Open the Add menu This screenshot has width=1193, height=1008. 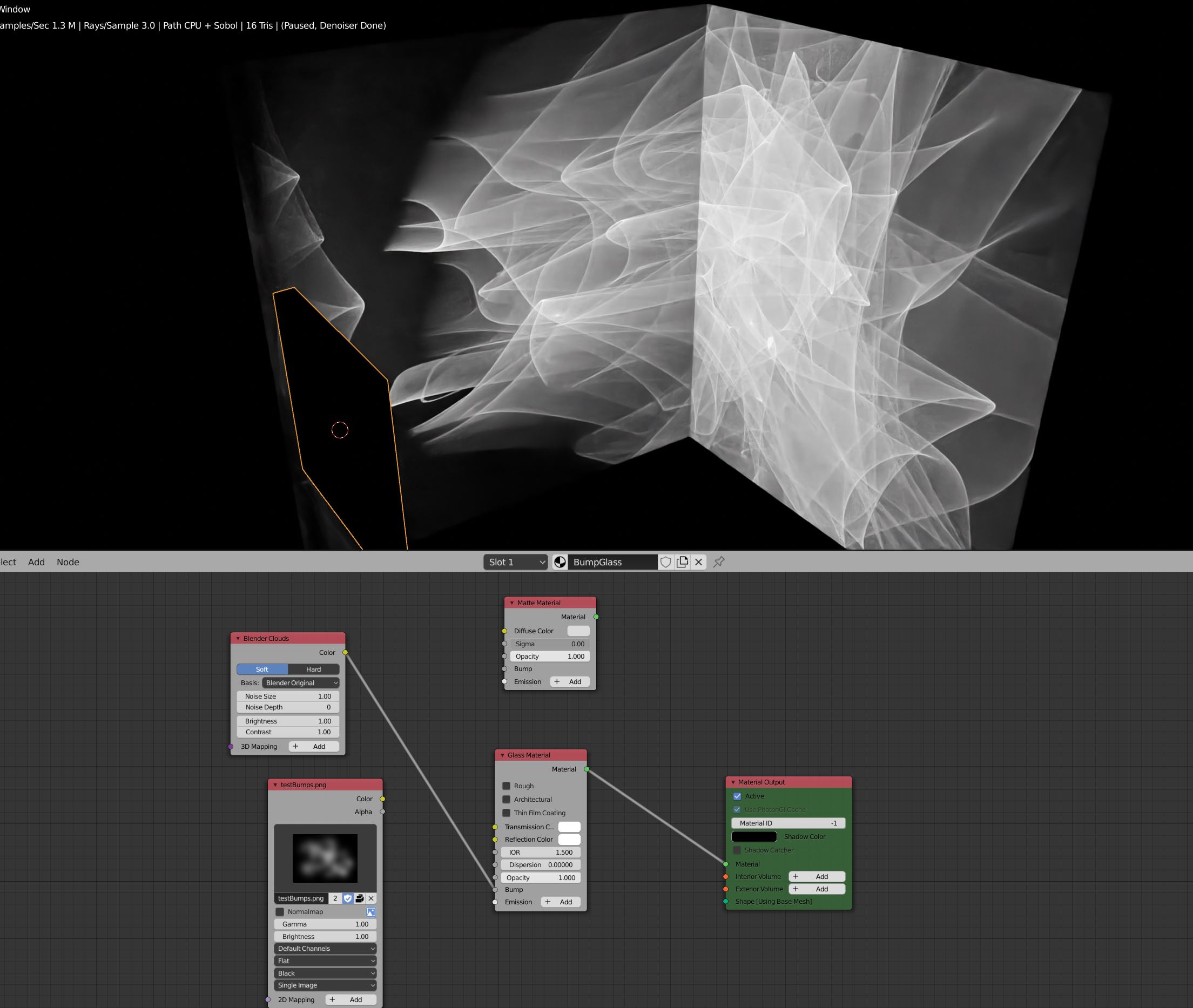pyautogui.click(x=36, y=562)
